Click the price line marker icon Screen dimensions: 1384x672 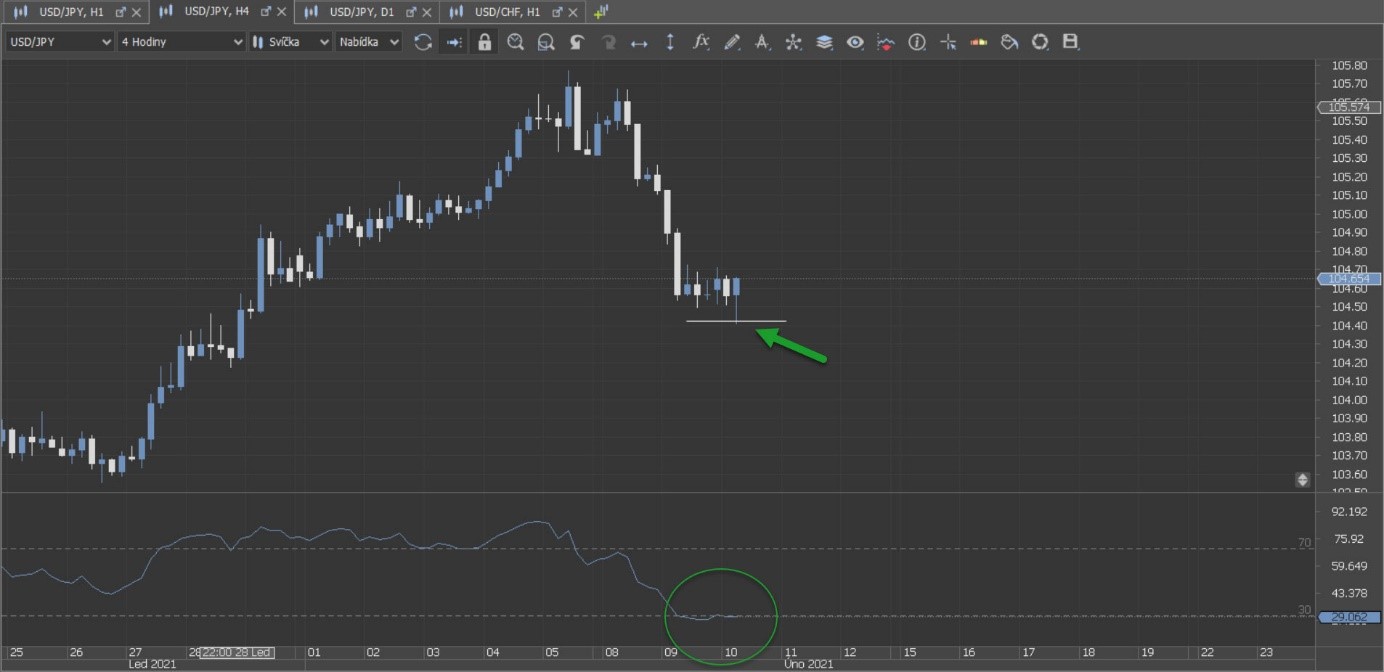(886, 42)
